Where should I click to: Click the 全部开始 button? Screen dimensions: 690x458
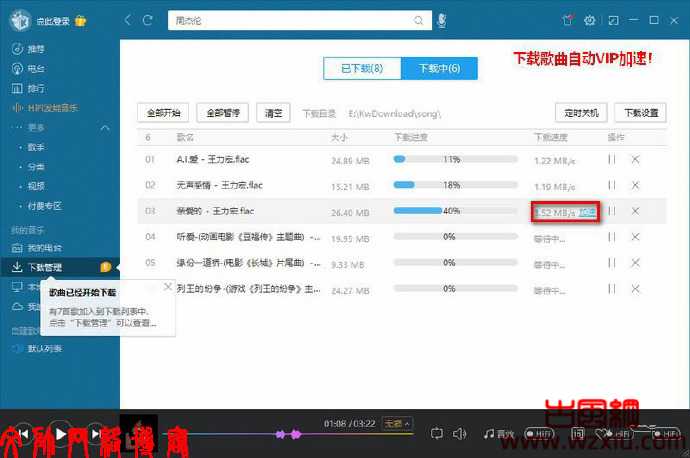[163, 113]
